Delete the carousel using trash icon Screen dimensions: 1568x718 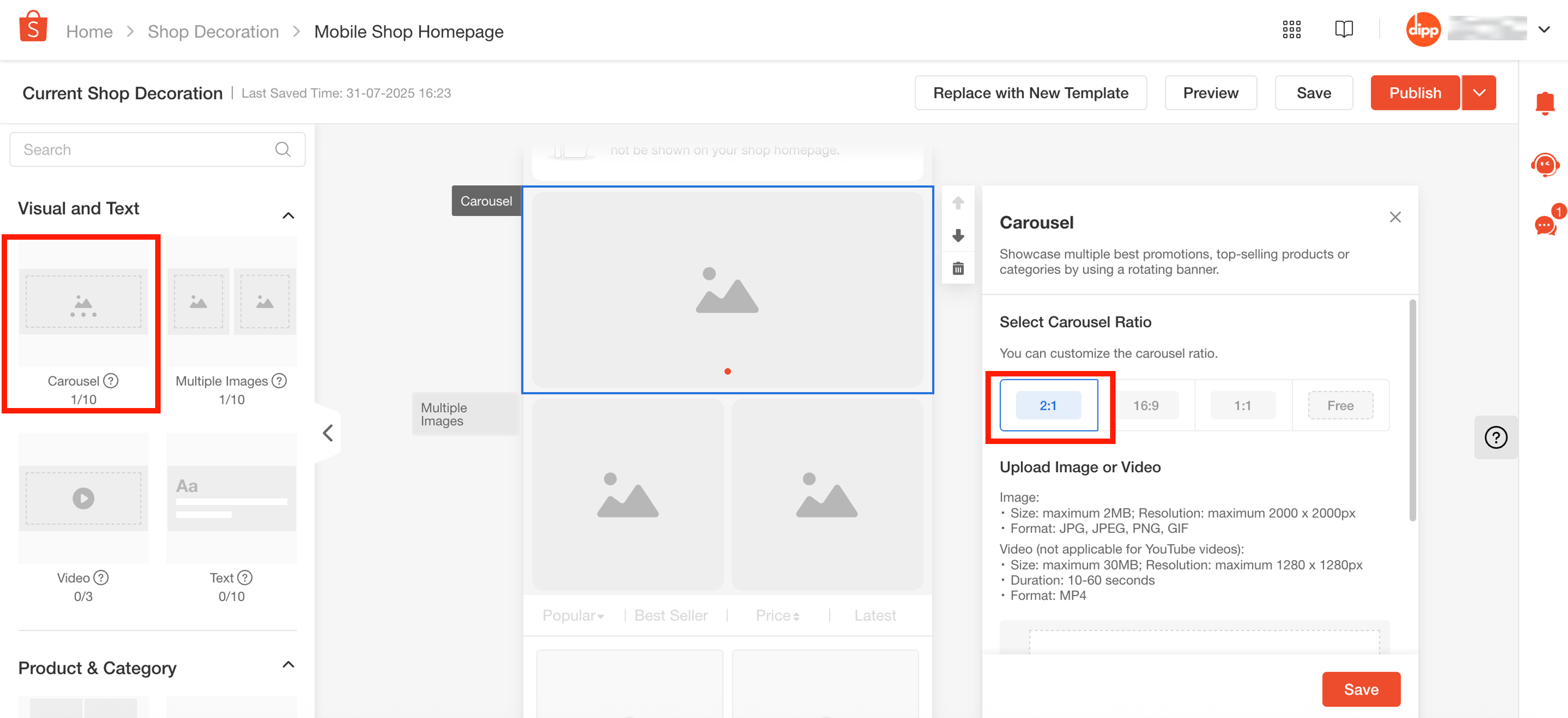958,269
